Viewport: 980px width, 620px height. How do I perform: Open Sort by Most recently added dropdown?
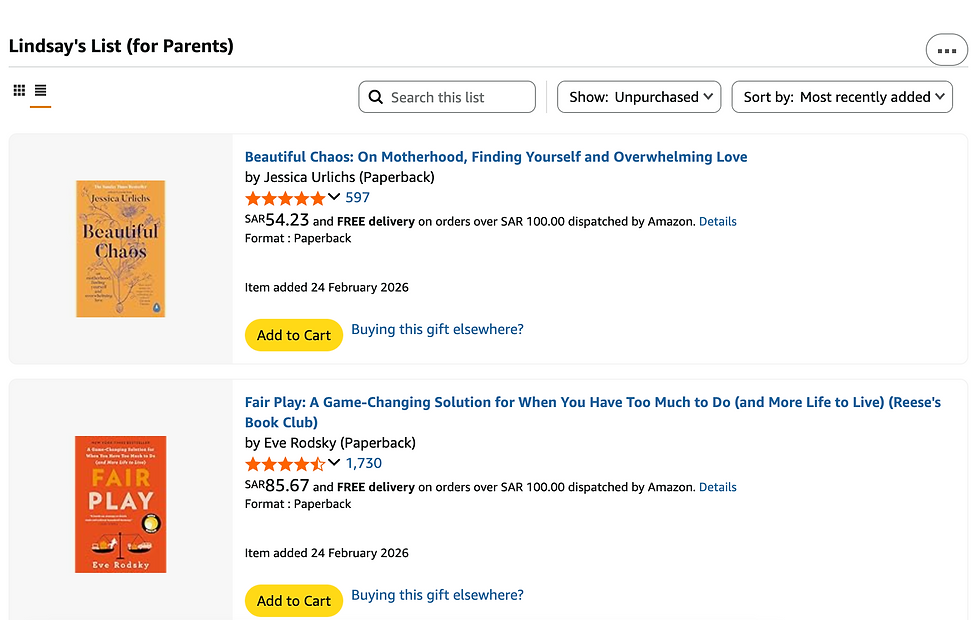pyautogui.click(x=842, y=97)
